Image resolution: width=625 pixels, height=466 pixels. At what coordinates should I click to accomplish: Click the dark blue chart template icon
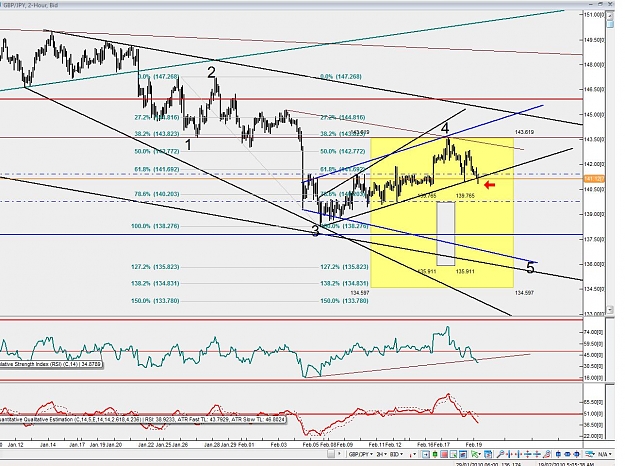463,454
